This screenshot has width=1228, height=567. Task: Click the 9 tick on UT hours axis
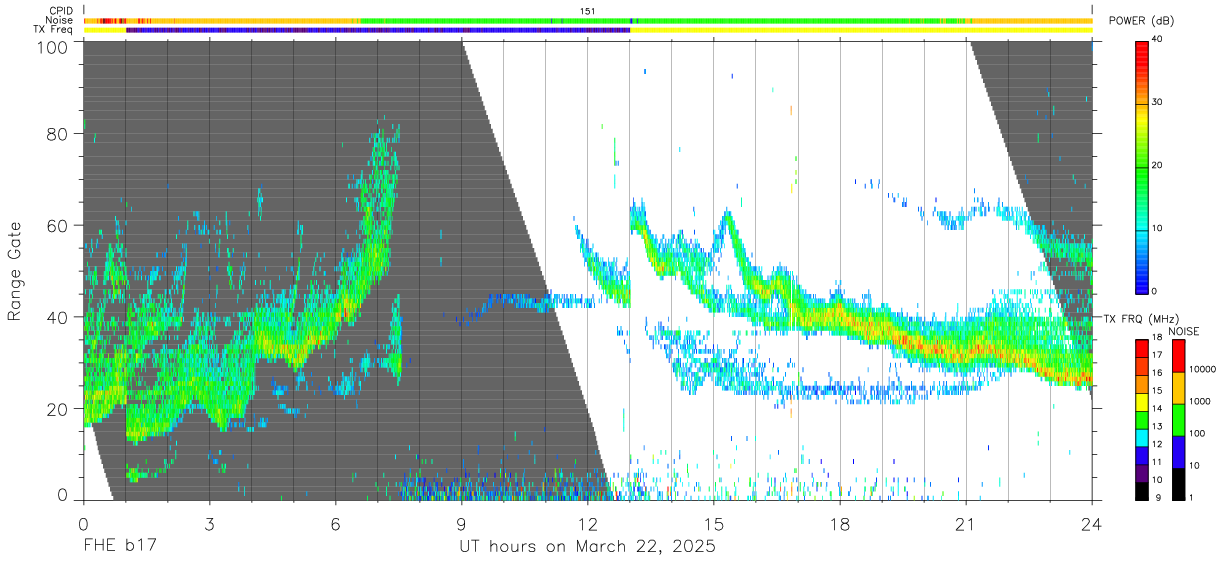(461, 523)
